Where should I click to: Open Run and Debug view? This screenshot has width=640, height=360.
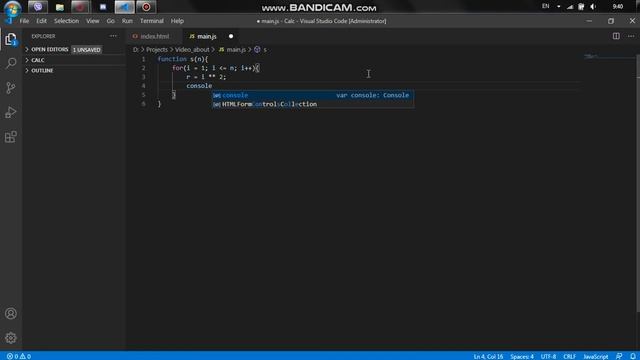click(11, 112)
